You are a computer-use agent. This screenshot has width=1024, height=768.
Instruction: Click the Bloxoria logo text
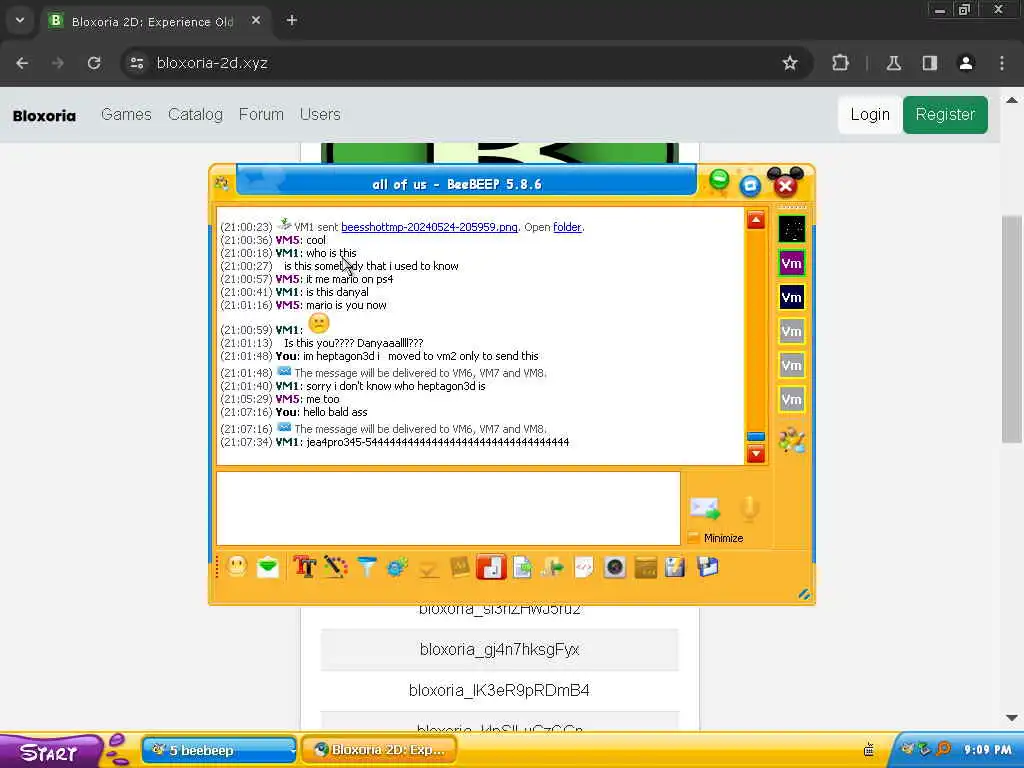(44, 116)
